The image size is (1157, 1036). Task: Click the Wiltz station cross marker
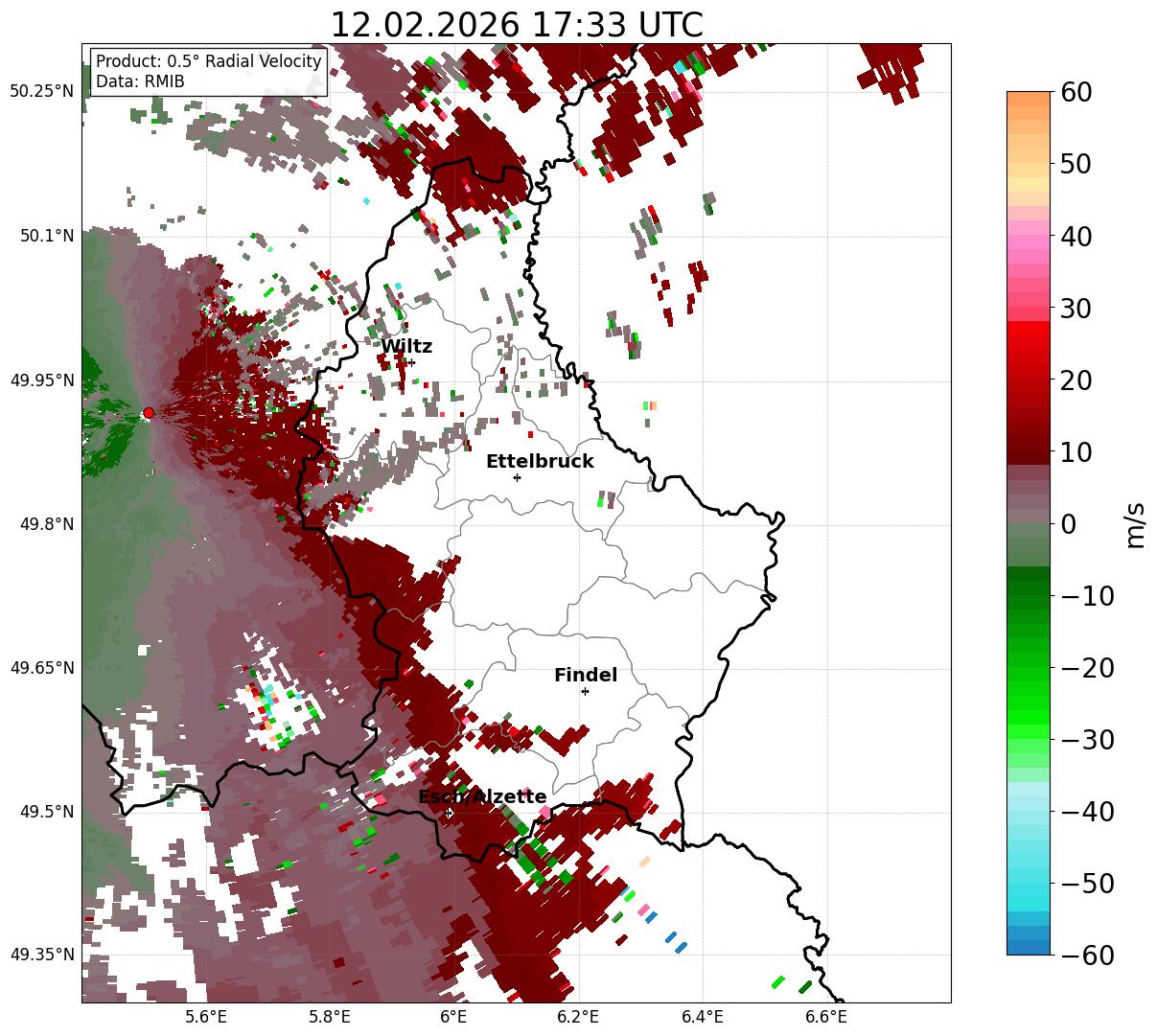(411, 362)
